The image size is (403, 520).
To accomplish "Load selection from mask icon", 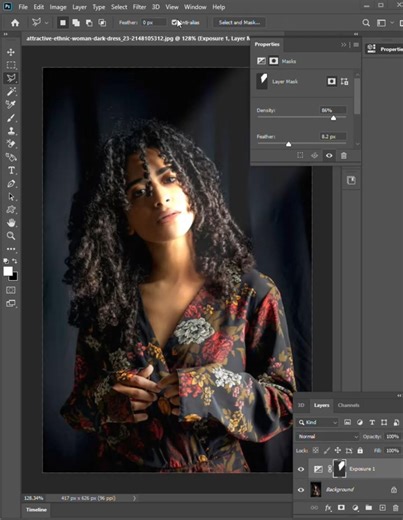I will click(x=300, y=155).
